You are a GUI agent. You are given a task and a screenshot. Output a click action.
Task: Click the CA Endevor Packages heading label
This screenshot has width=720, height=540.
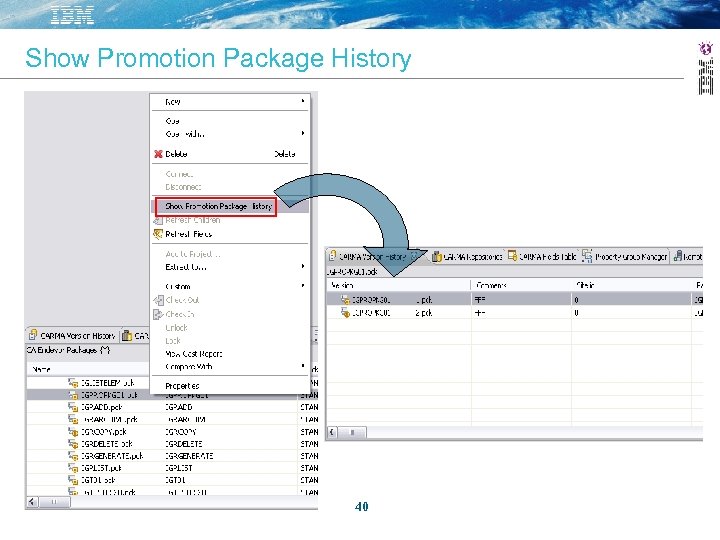68,350
